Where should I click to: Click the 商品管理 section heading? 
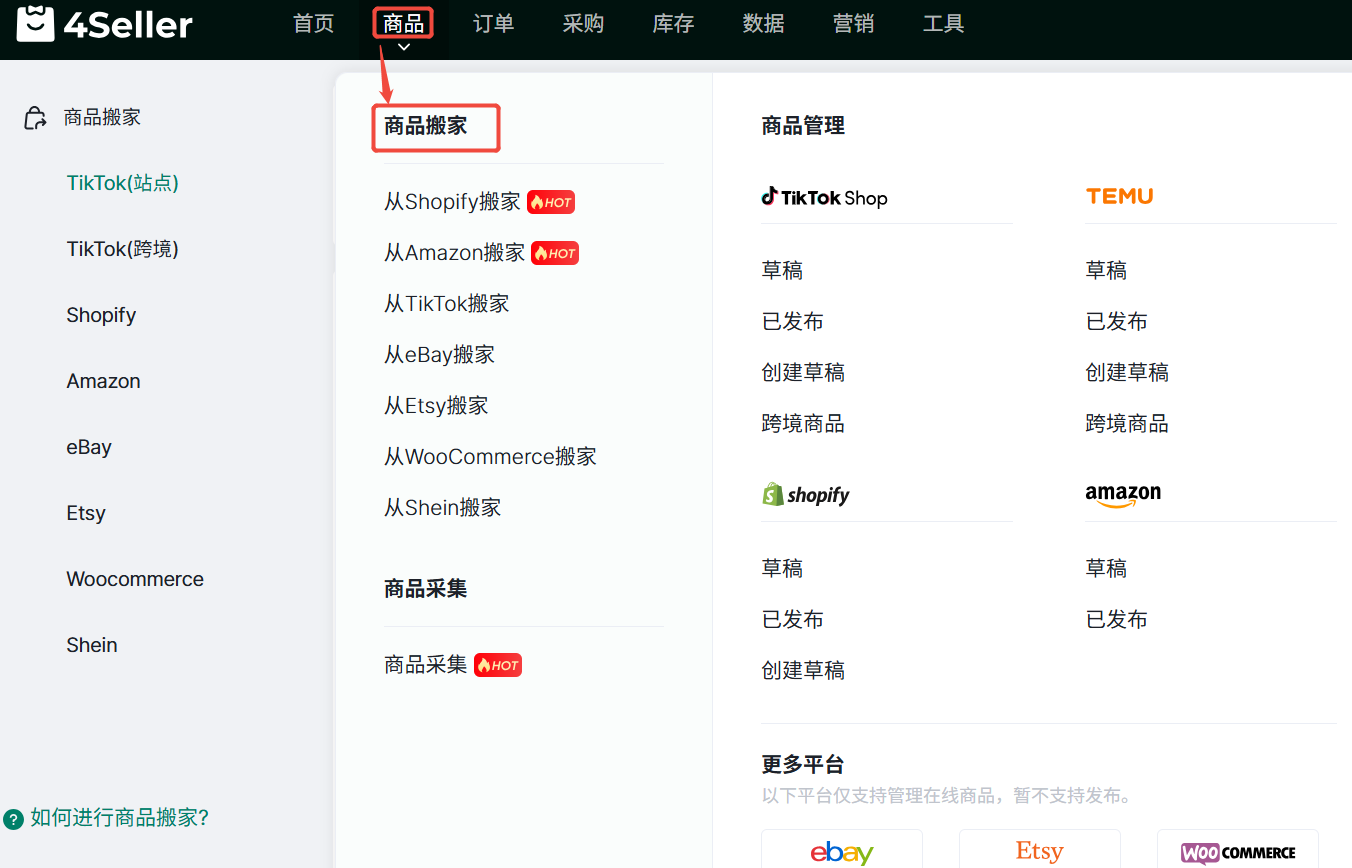pyautogui.click(x=803, y=126)
